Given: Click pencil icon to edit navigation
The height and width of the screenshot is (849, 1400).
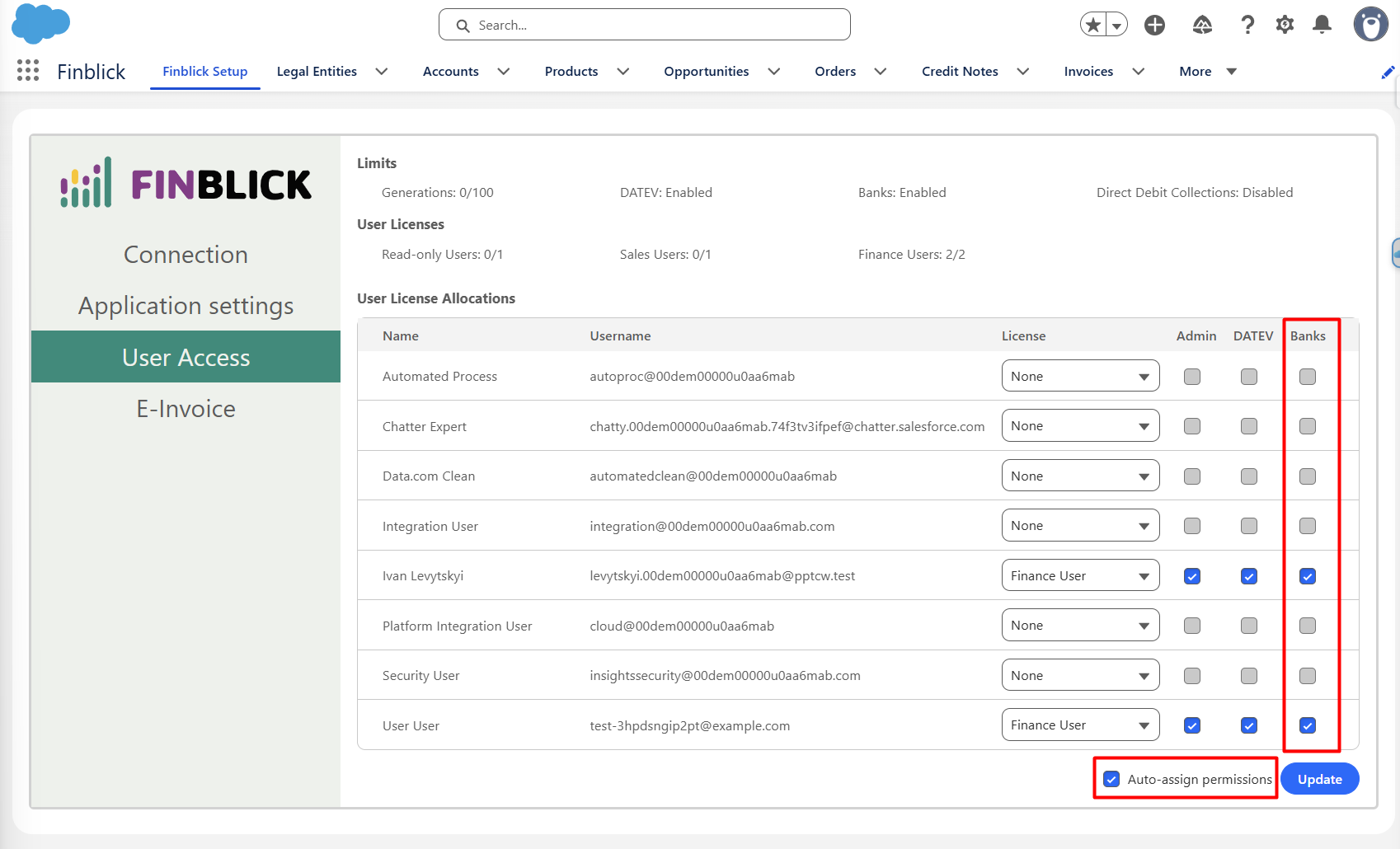Looking at the screenshot, I should pos(1388,73).
